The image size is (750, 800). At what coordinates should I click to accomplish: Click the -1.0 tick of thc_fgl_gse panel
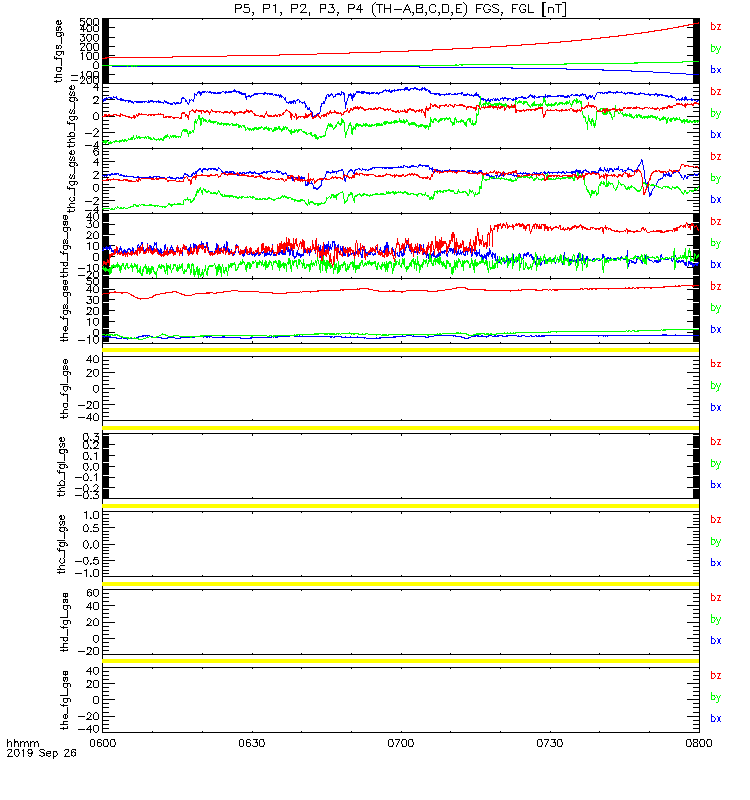[x=87, y=573]
